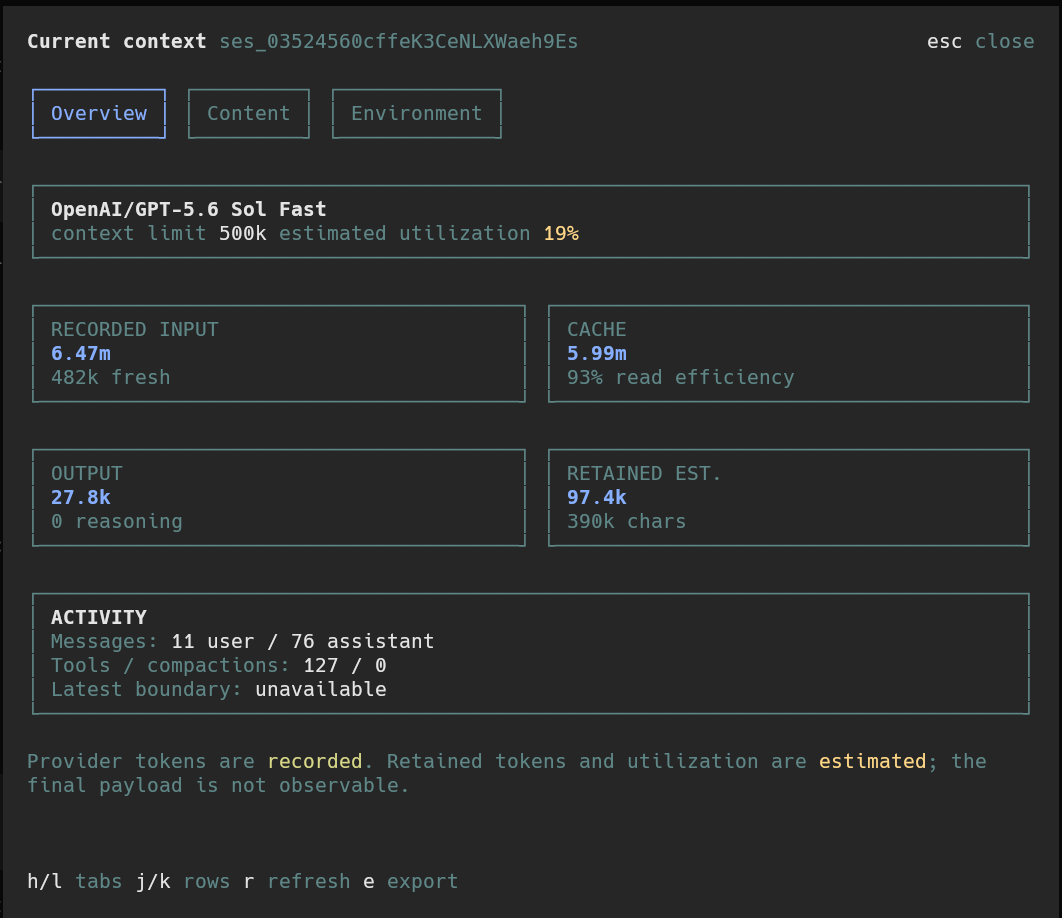Click the 93% read efficiency text
Viewport: 1062px width, 918px height.
click(x=680, y=377)
